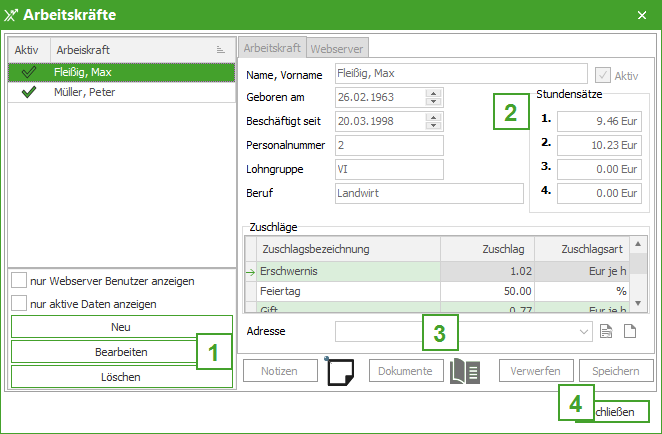Click the Beruf field containing Landwirt
The width and height of the screenshot is (662, 434).
[x=428, y=193]
